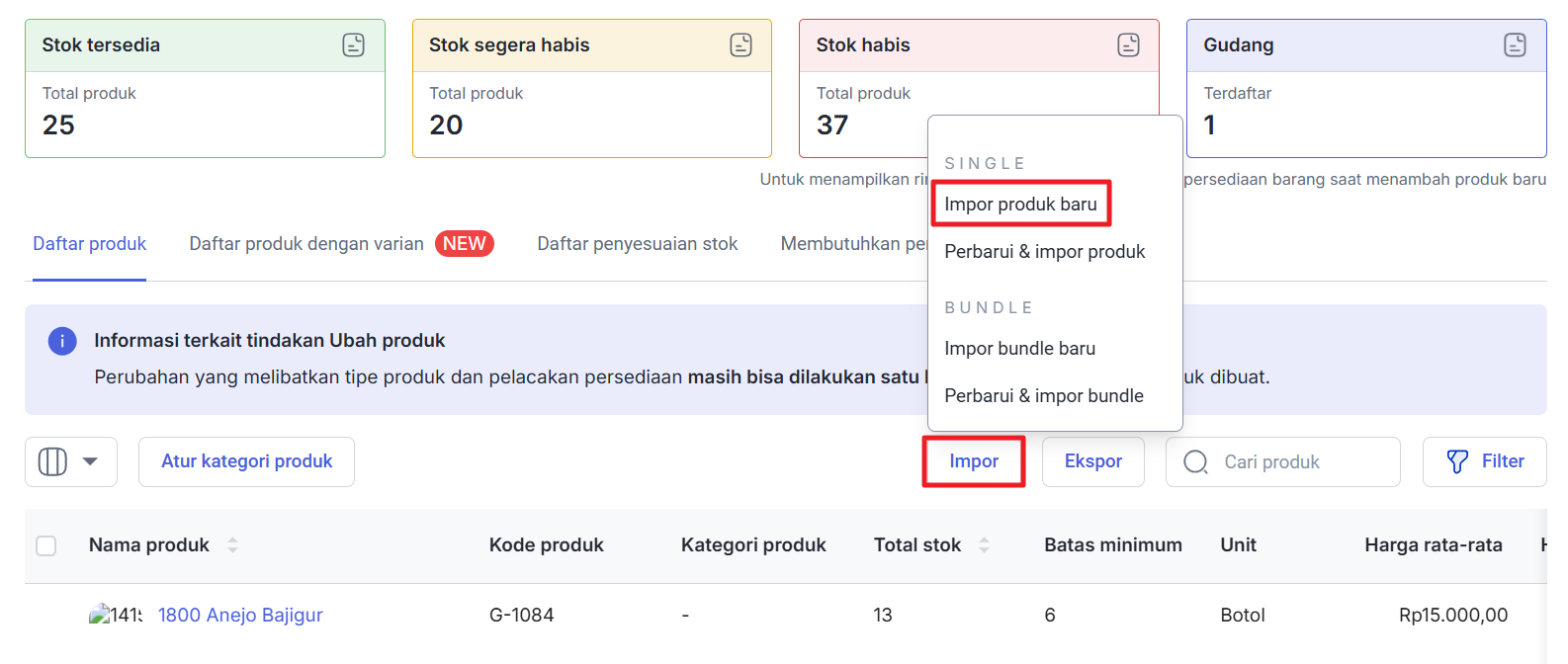Screen dimensions: 1568x664
Task: Click the filter funnel icon
Action: [1457, 461]
